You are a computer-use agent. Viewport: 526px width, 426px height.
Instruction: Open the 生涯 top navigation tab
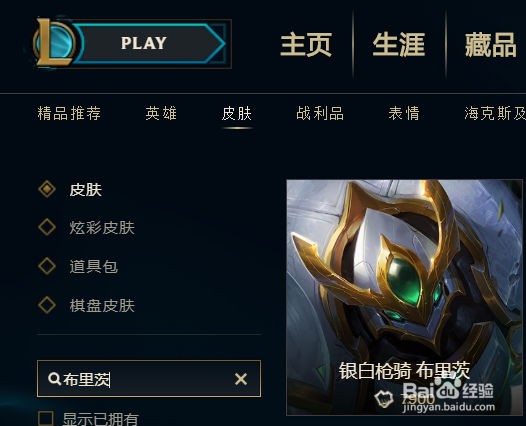pos(399,44)
